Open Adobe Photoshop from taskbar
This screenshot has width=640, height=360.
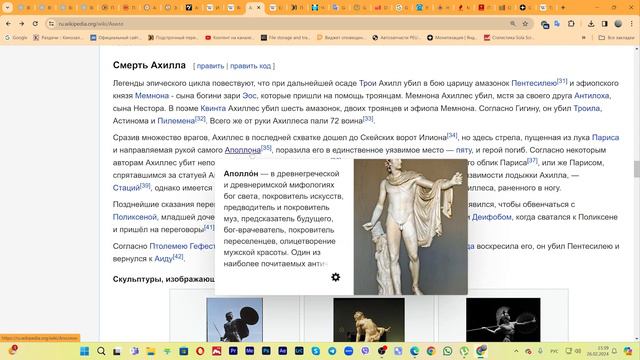pos(266,351)
